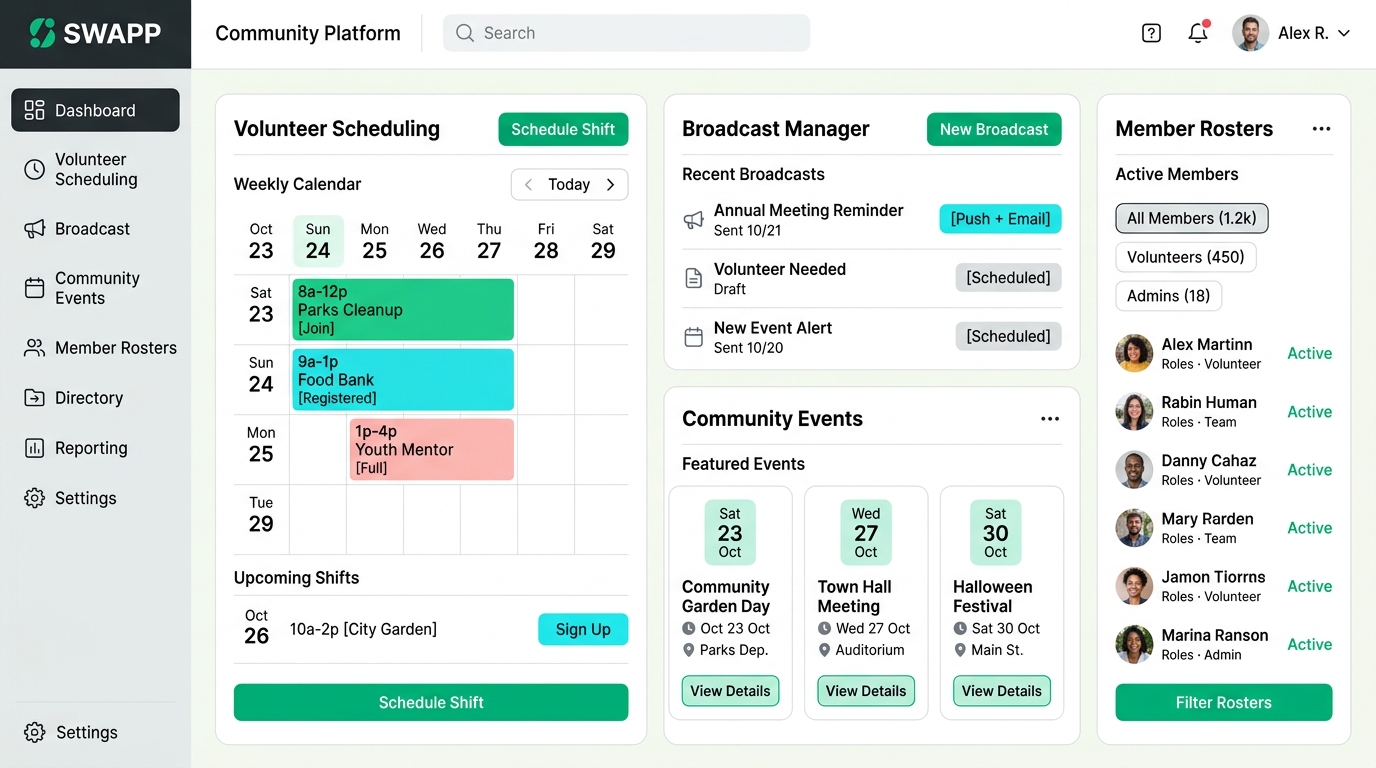Image resolution: width=1376 pixels, height=768 pixels.
Task: Click the Filter Rosters button
Action: click(1223, 702)
